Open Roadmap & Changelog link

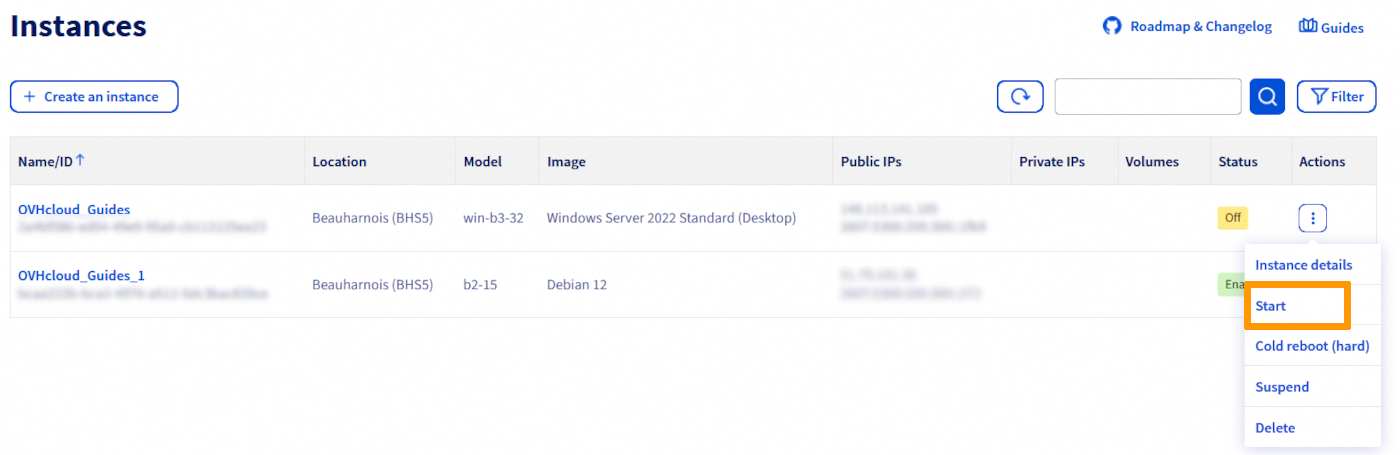pos(1201,27)
